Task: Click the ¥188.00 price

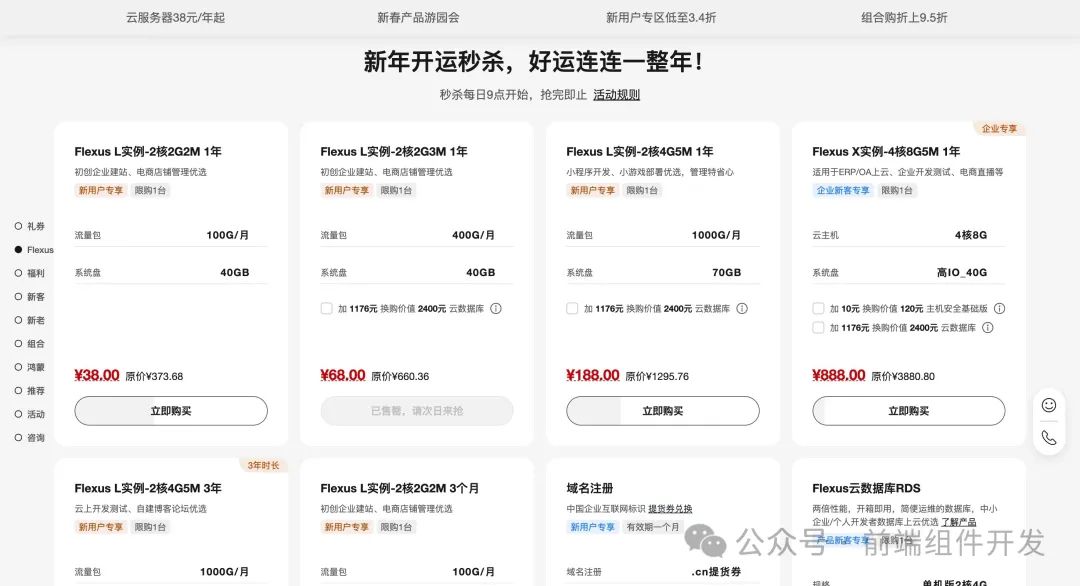Action: [593, 375]
